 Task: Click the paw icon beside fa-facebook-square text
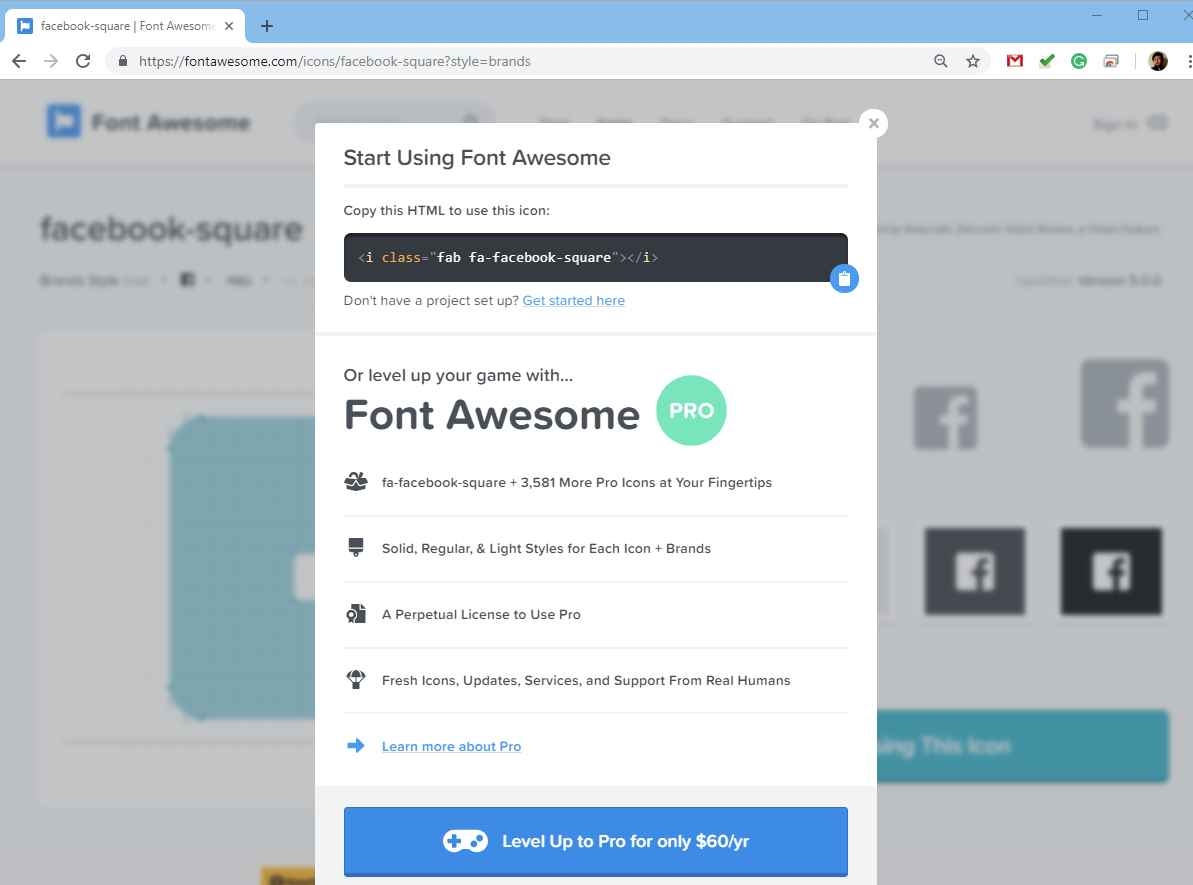[356, 481]
